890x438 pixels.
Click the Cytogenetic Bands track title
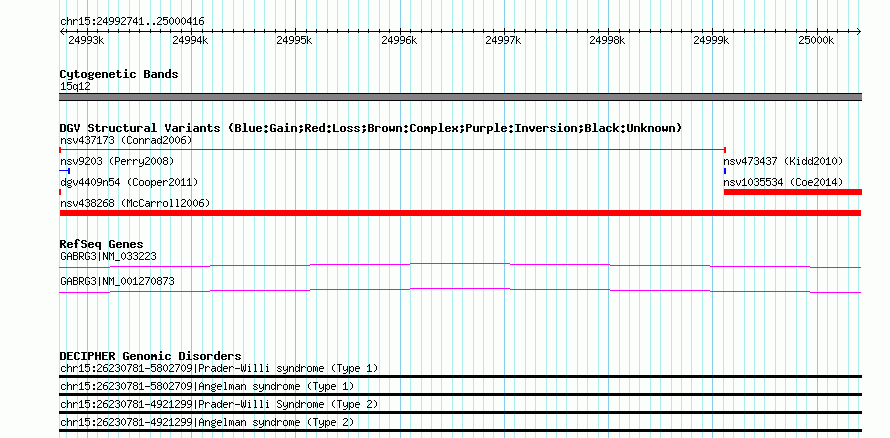coord(119,74)
